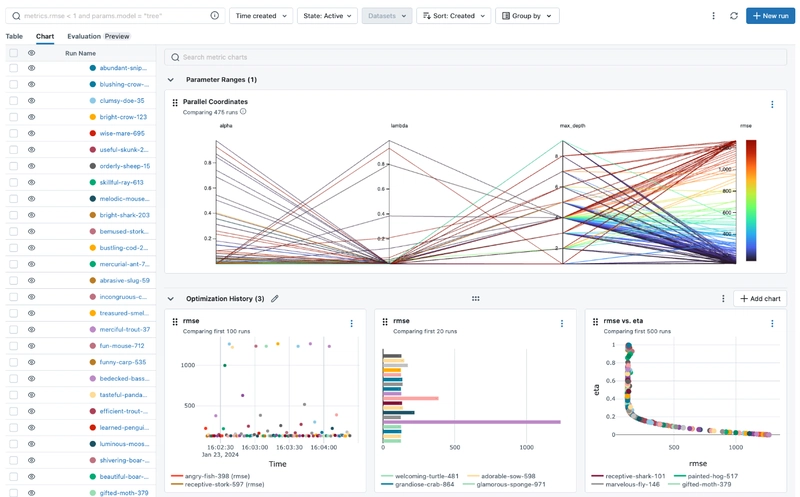The image size is (800, 497).
Task: Open the Time created dropdown
Action: [261, 16]
